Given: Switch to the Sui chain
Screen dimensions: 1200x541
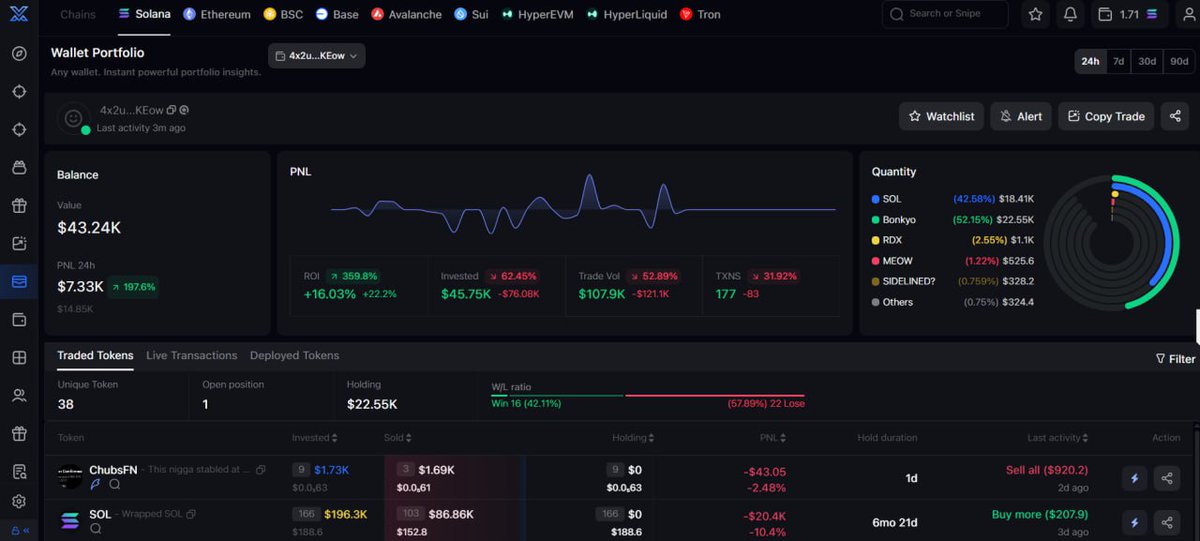Looking at the screenshot, I should pyautogui.click(x=471, y=15).
